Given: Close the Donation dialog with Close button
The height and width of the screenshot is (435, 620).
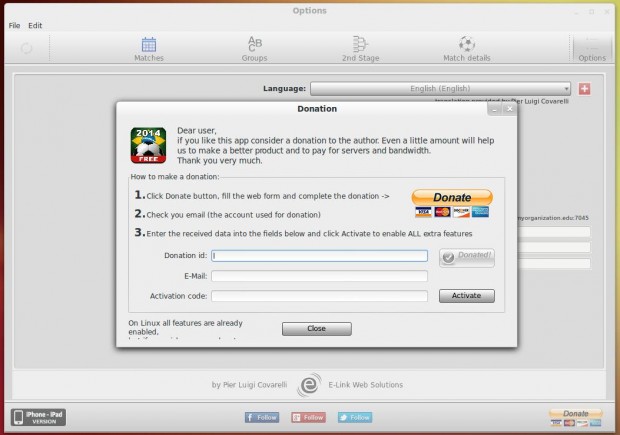Looking at the screenshot, I should pyautogui.click(x=316, y=328).
